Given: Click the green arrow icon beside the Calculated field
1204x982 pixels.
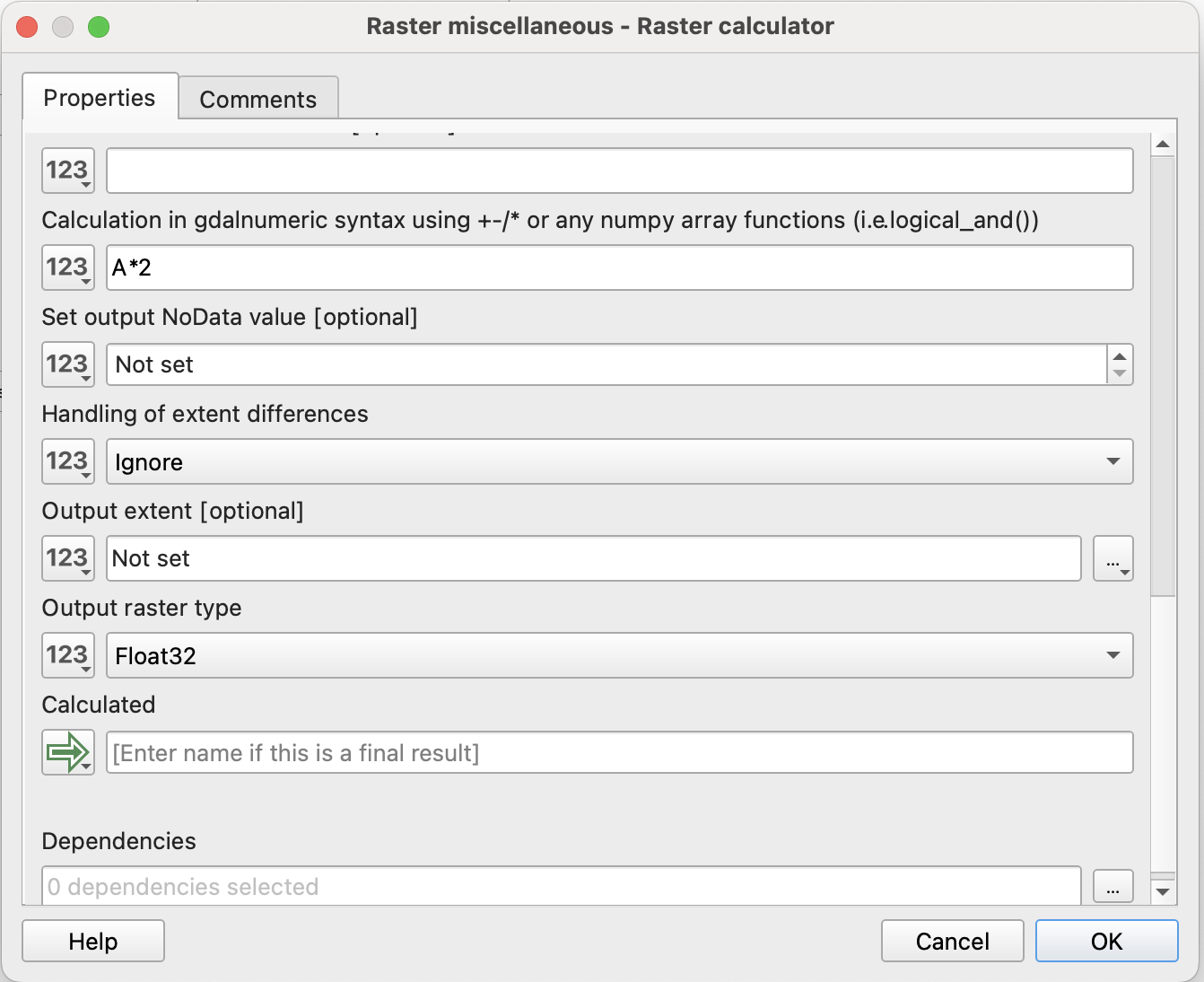Looking at the screenshot, I should (x=68, y=752).
